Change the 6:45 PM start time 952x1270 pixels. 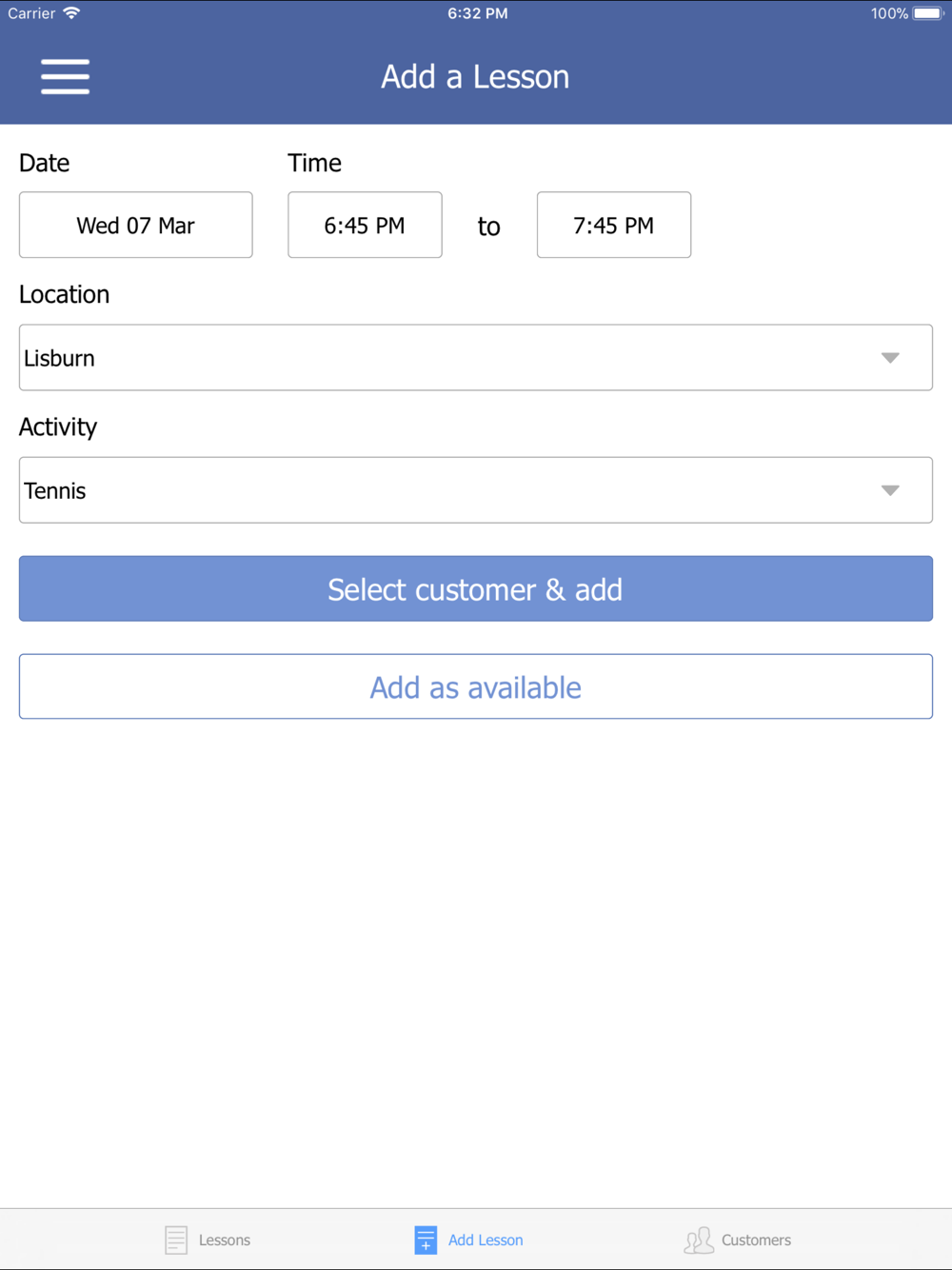tap(365, 226)
